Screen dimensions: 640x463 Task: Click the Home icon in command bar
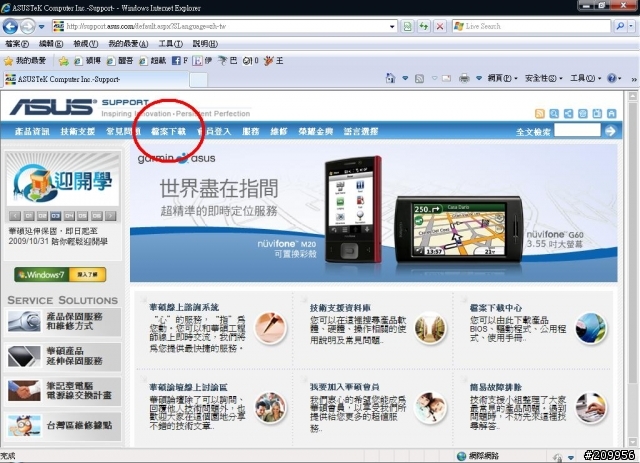pos(391,78)
